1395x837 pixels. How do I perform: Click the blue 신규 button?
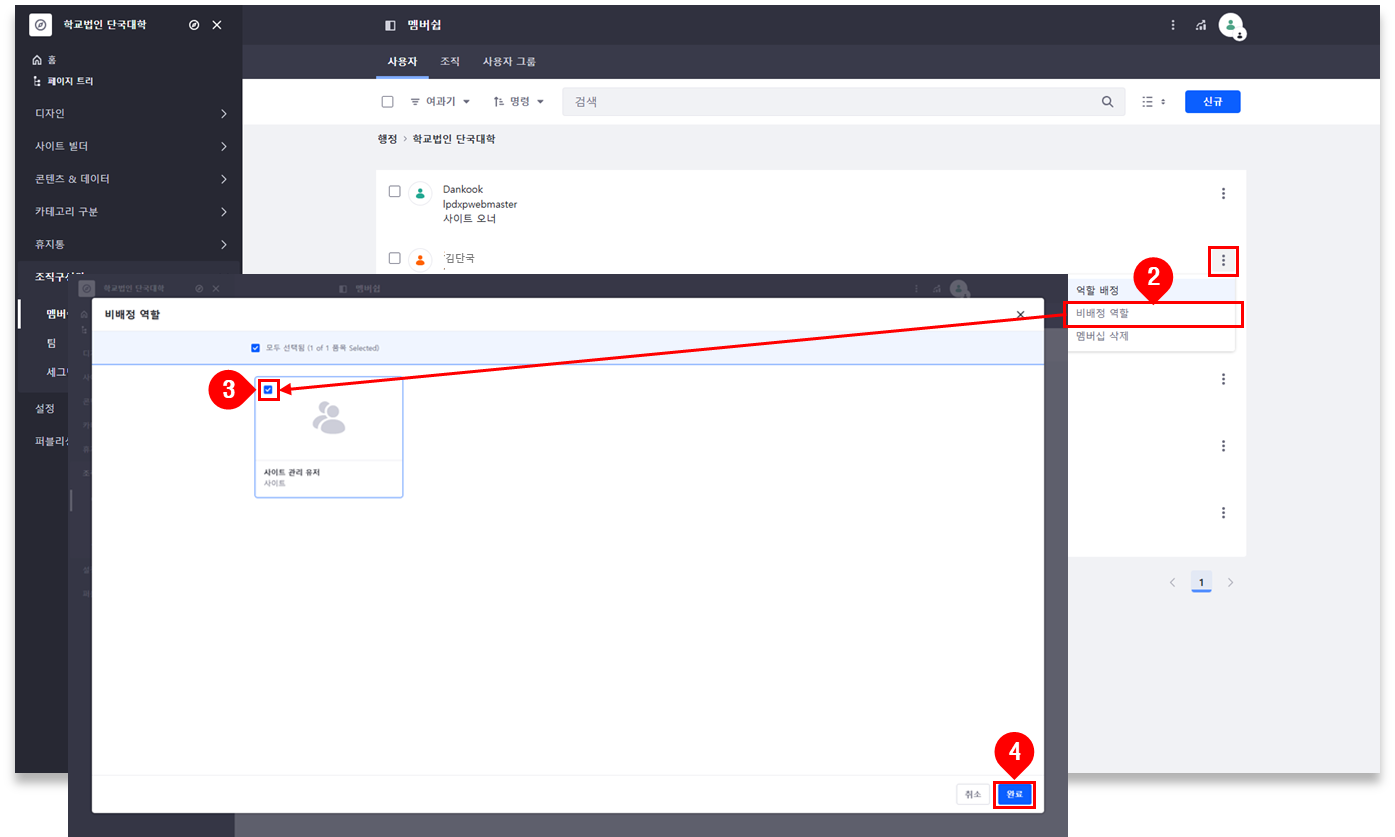click(1212, 102)
